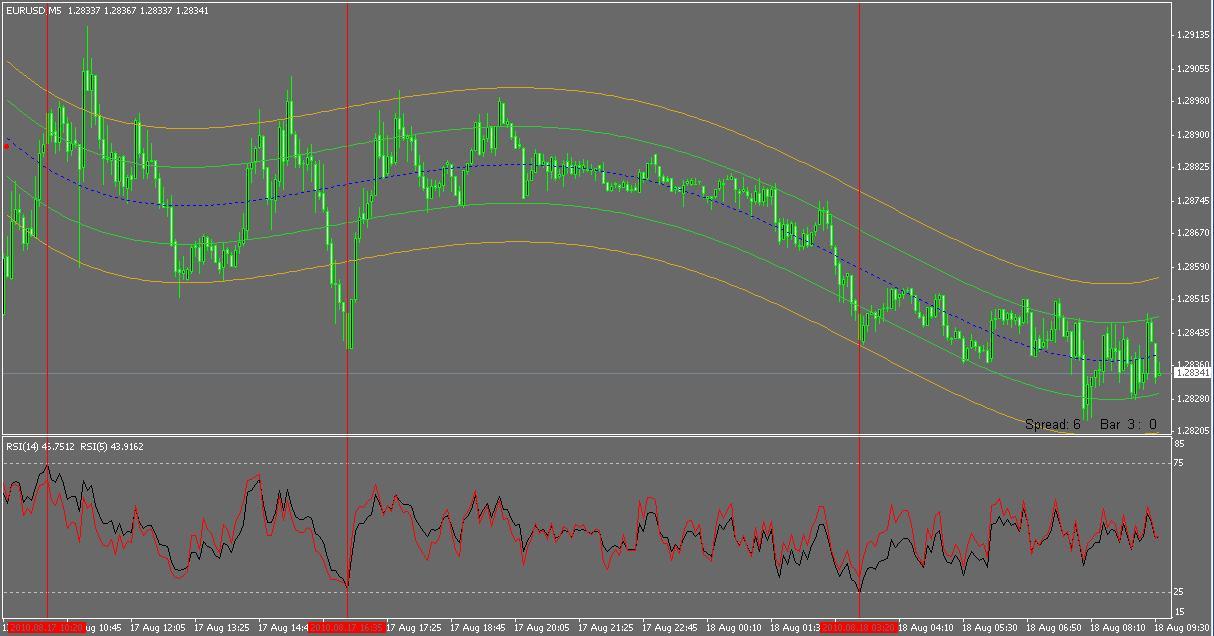Click the 18 Aug 09:30 time label
The image size is (1214, 636).
click(x=1181, y=628)
